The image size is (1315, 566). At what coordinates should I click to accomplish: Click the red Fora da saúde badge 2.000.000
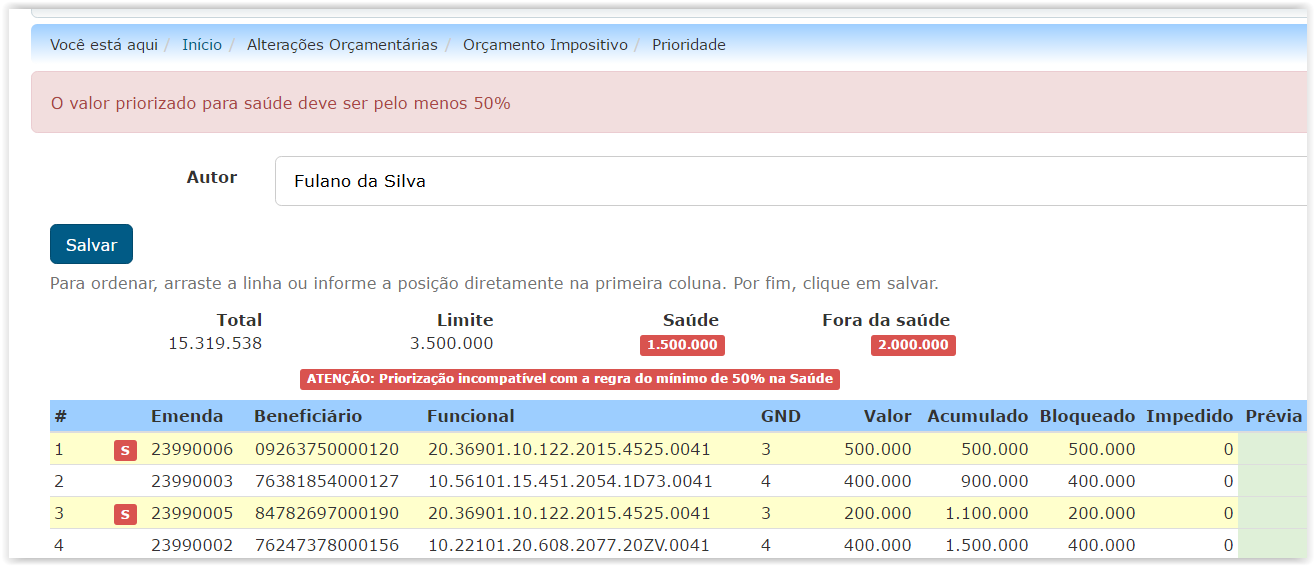tap(912, 345)
